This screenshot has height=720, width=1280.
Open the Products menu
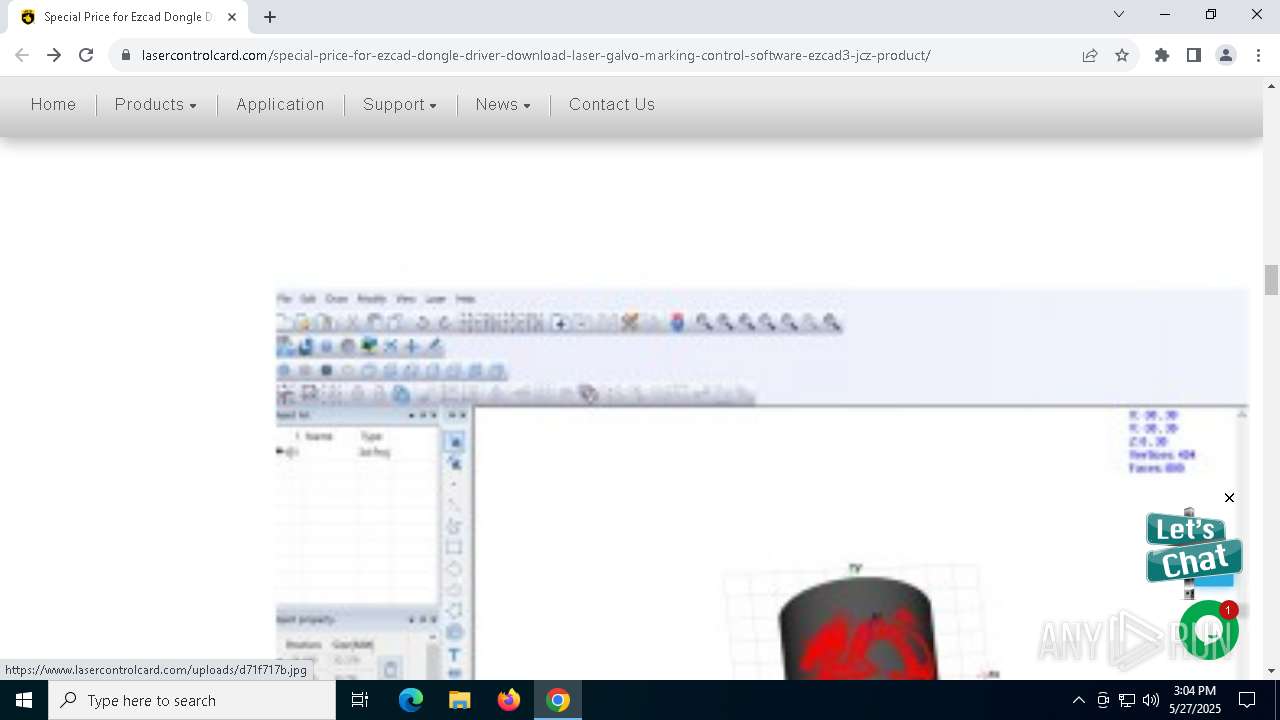[x=155, y=104]
